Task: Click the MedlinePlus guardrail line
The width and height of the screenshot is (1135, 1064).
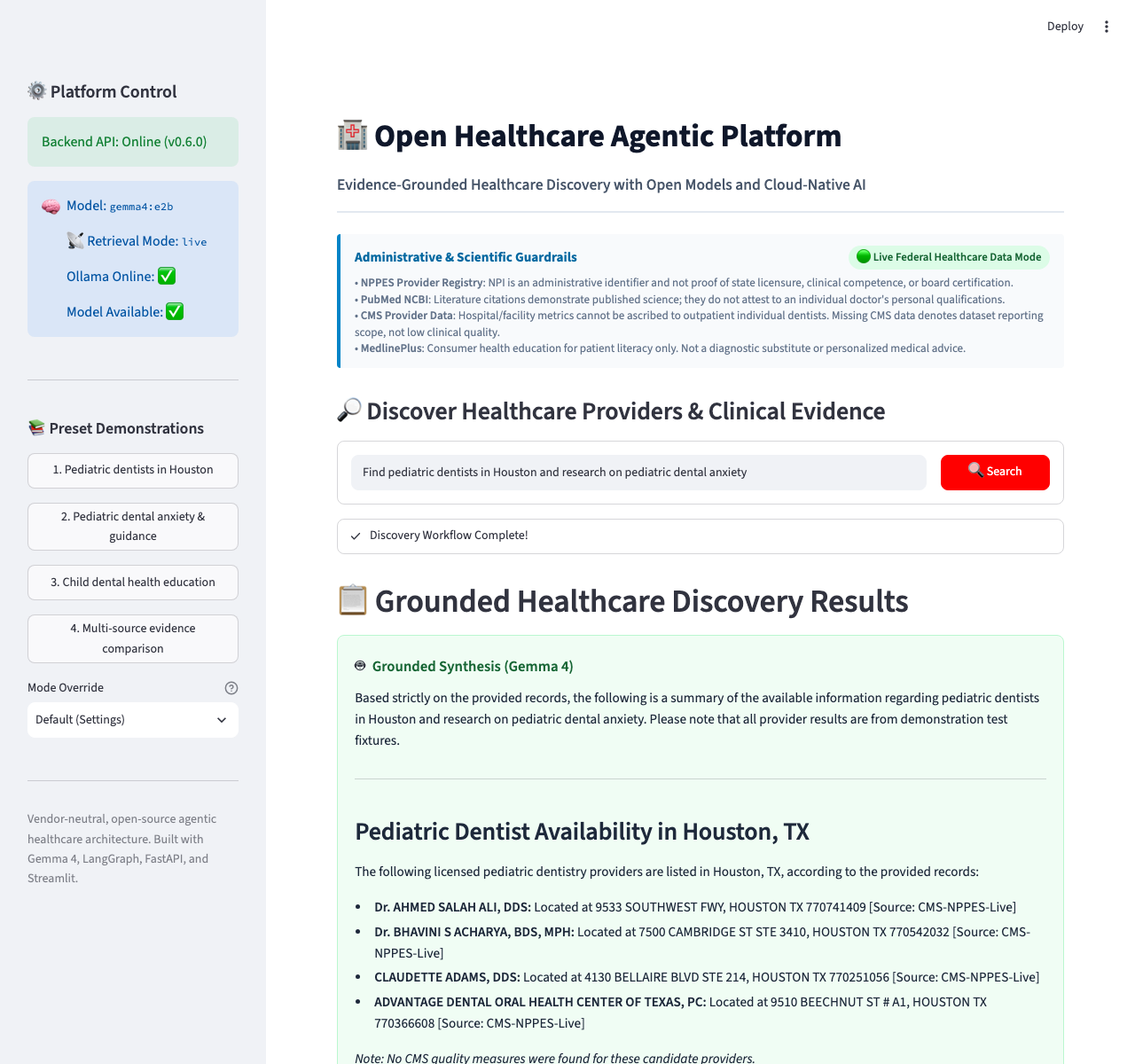Action: [x=661, y=348]
